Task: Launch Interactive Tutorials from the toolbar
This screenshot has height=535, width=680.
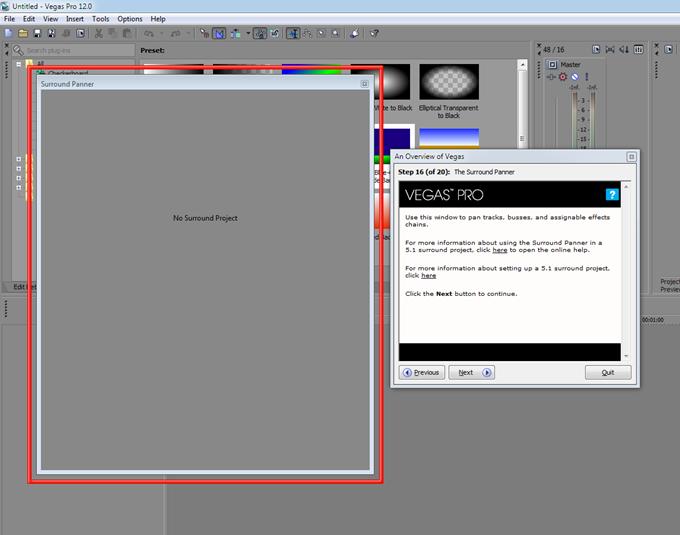Action: pos(354,33)
